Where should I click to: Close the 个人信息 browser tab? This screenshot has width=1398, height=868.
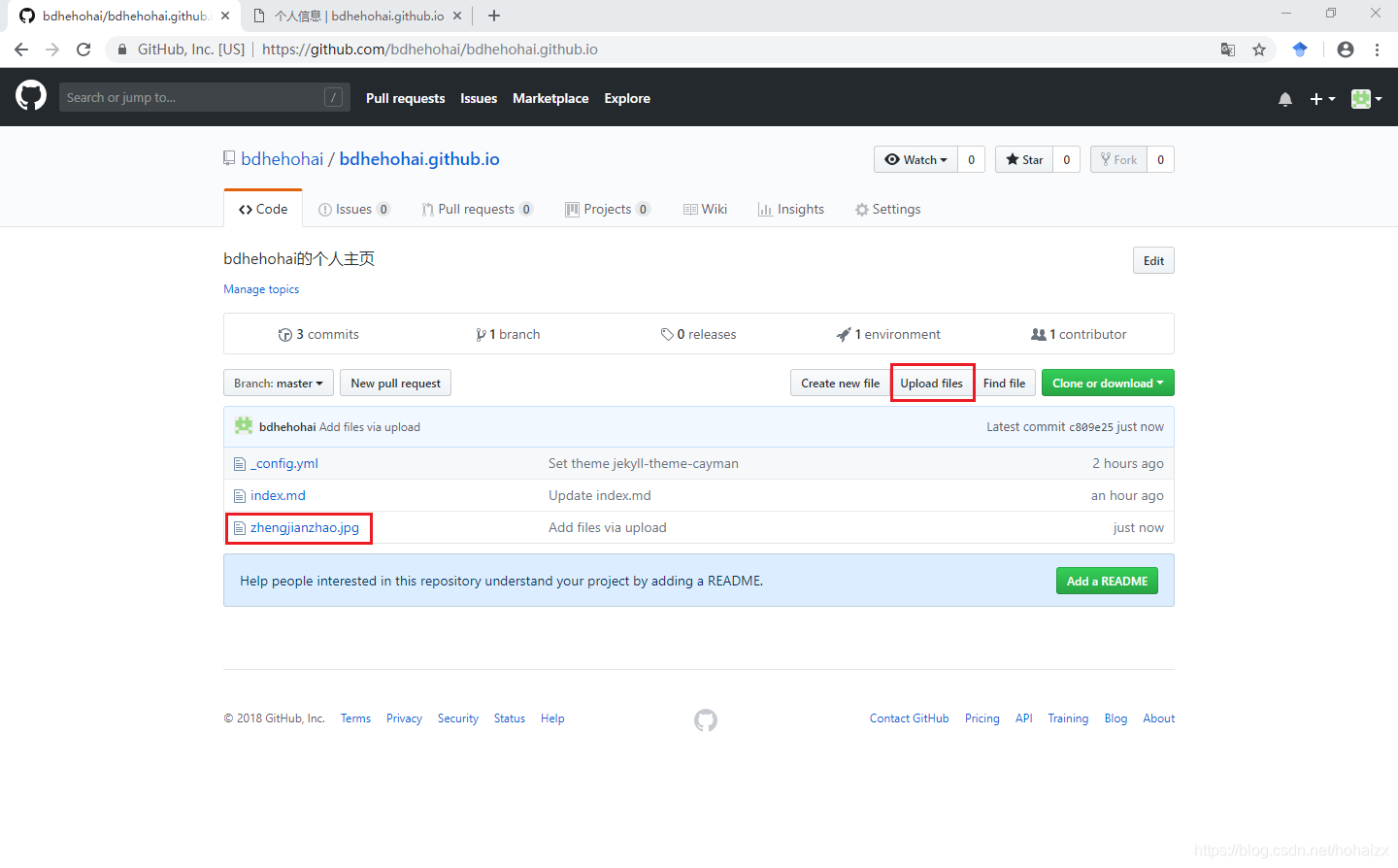[457, 16]
